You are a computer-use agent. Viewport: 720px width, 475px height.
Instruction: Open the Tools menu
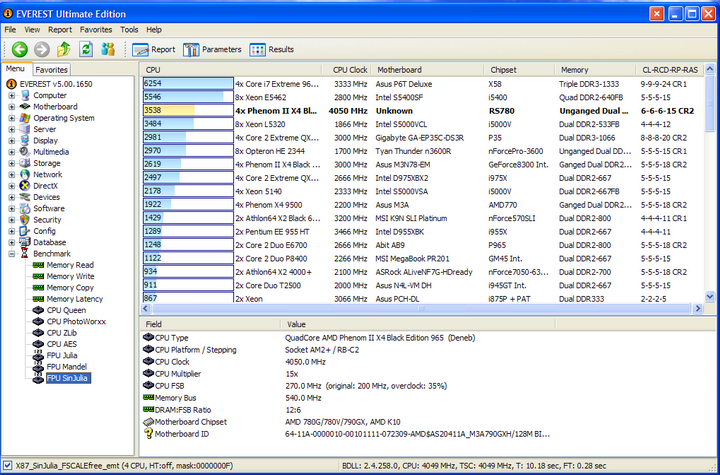click(x=129, y=29)
